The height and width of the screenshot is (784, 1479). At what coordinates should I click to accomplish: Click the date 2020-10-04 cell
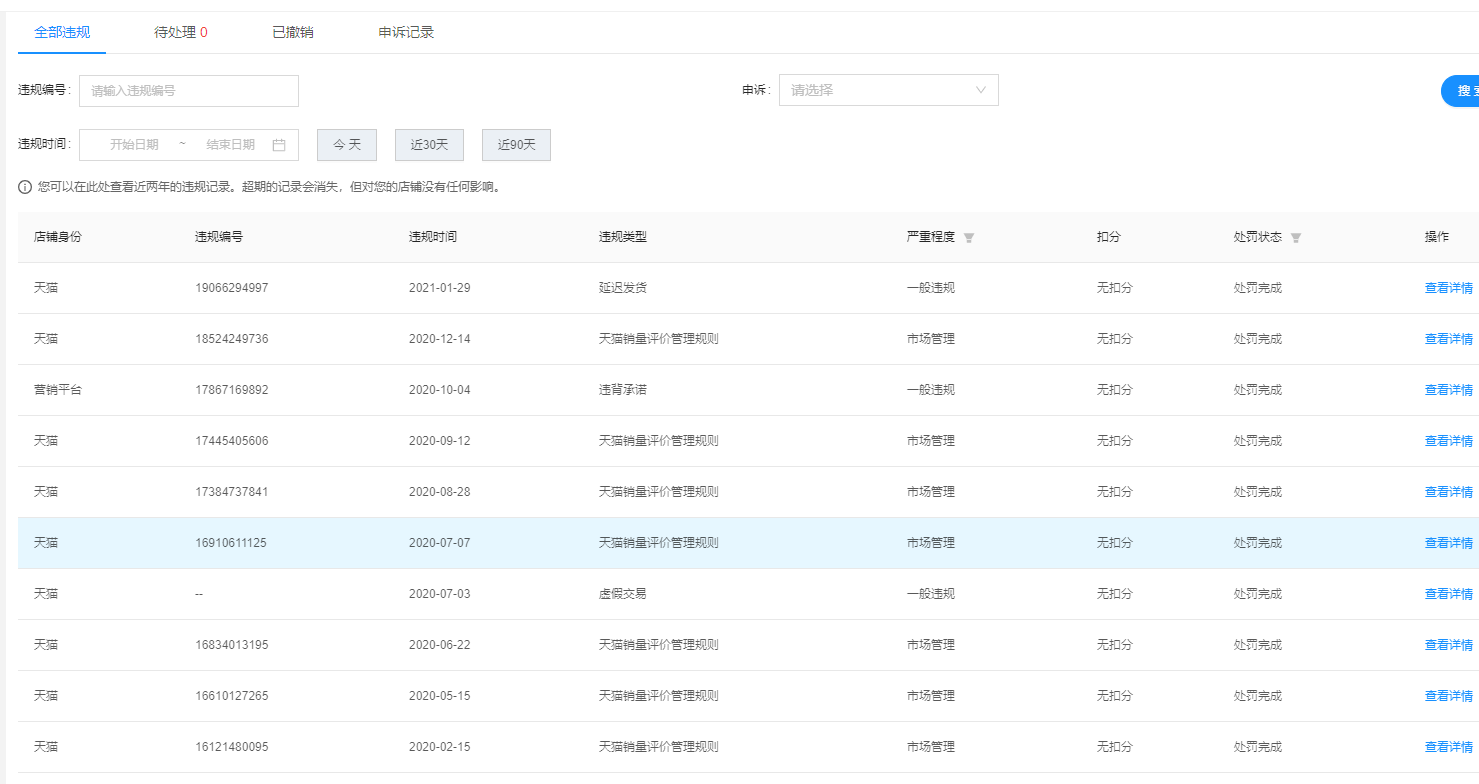440,390
